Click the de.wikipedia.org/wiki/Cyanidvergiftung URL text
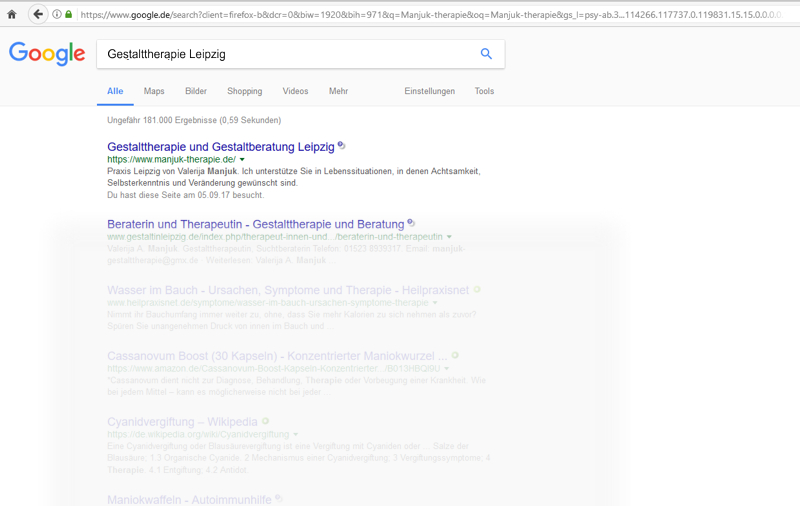This screenshot has height=506, width=800. tap(198, 434)
